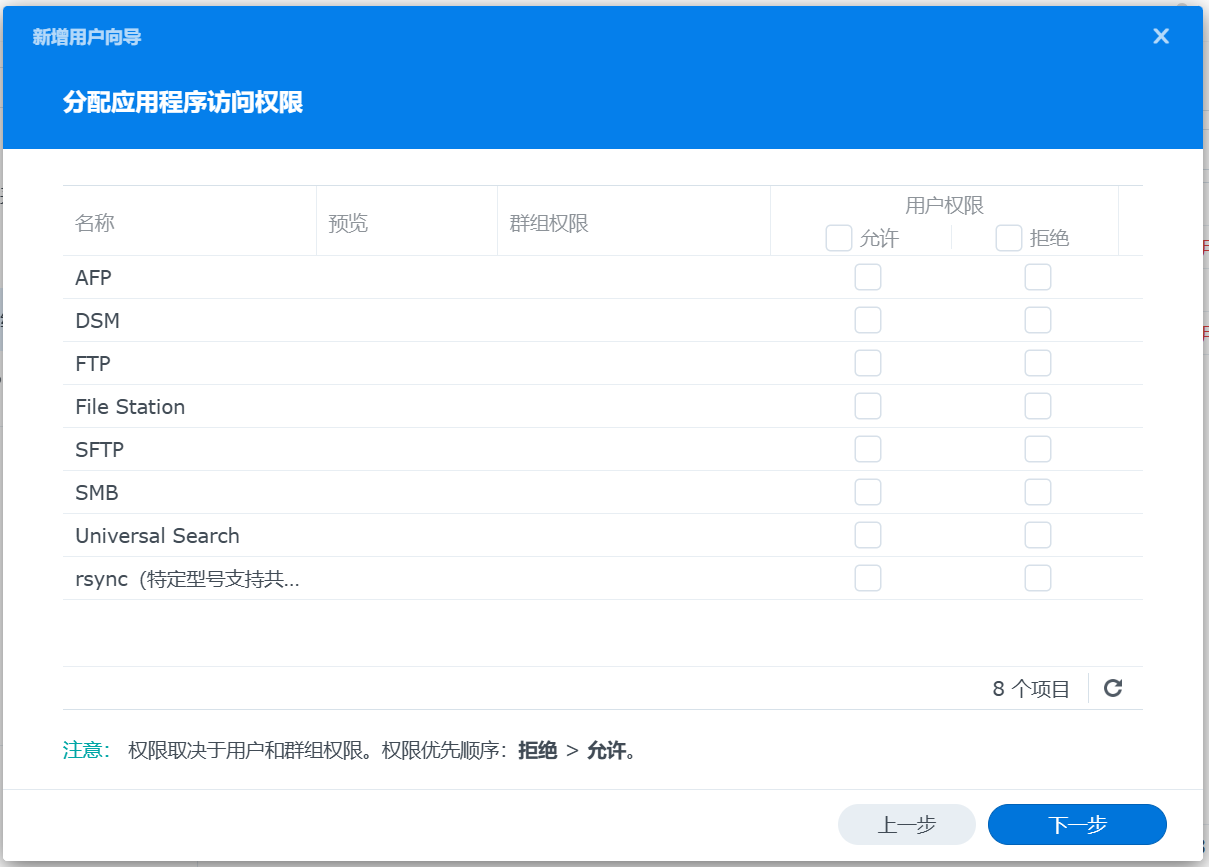The width and height of the screenshot is (1209, 867).
Task: Close the 新增用户向导 dialog
Action: tap(1160, 36)
